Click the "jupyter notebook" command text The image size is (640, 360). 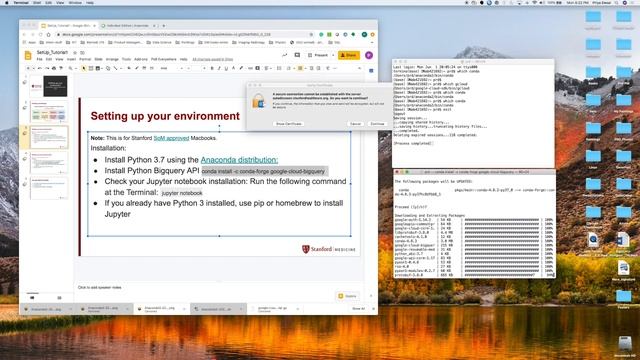(x=182, y=193)
